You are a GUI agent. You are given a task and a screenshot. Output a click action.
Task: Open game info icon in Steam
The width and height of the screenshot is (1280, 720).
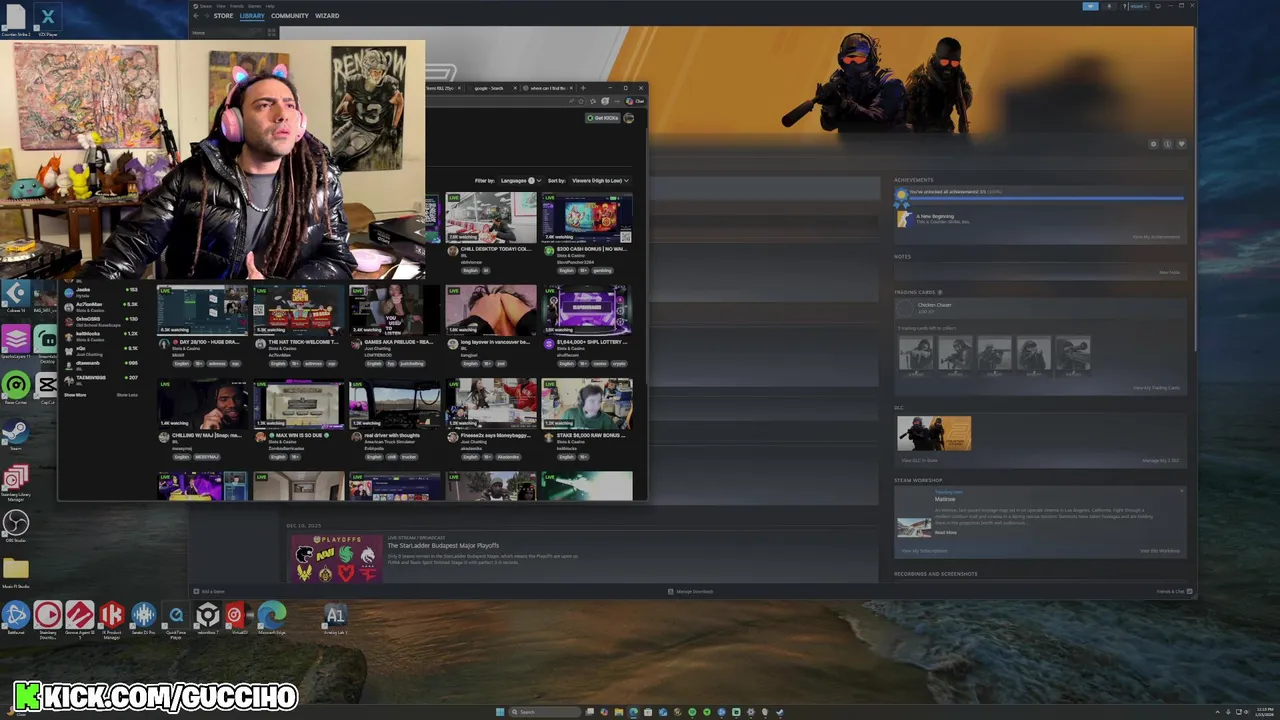pyautogui.click(x=1167, y=144)
